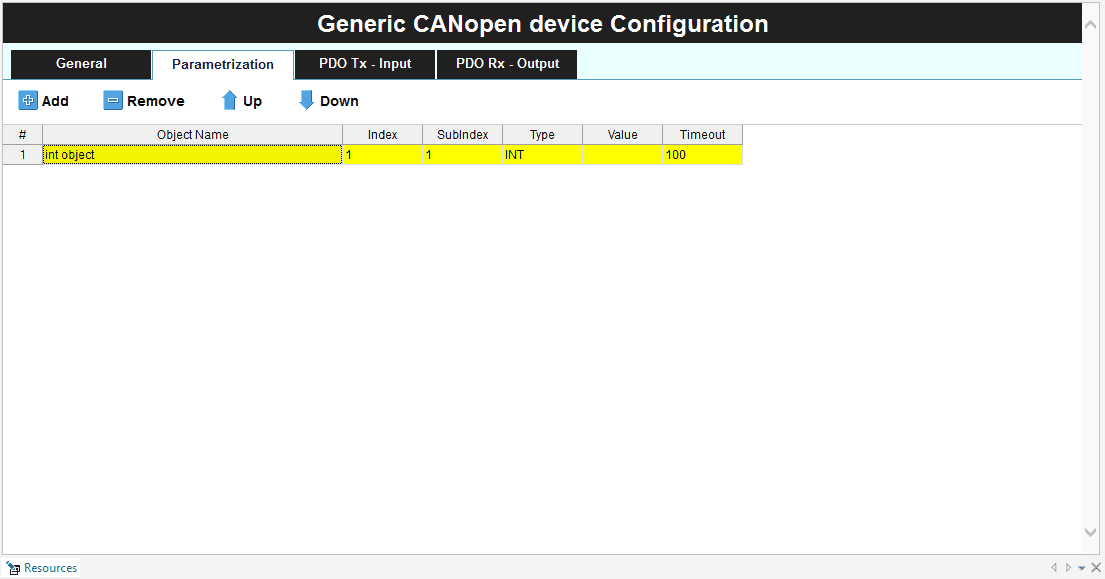Open the PDO Rx - Output tab

[507, 64]
